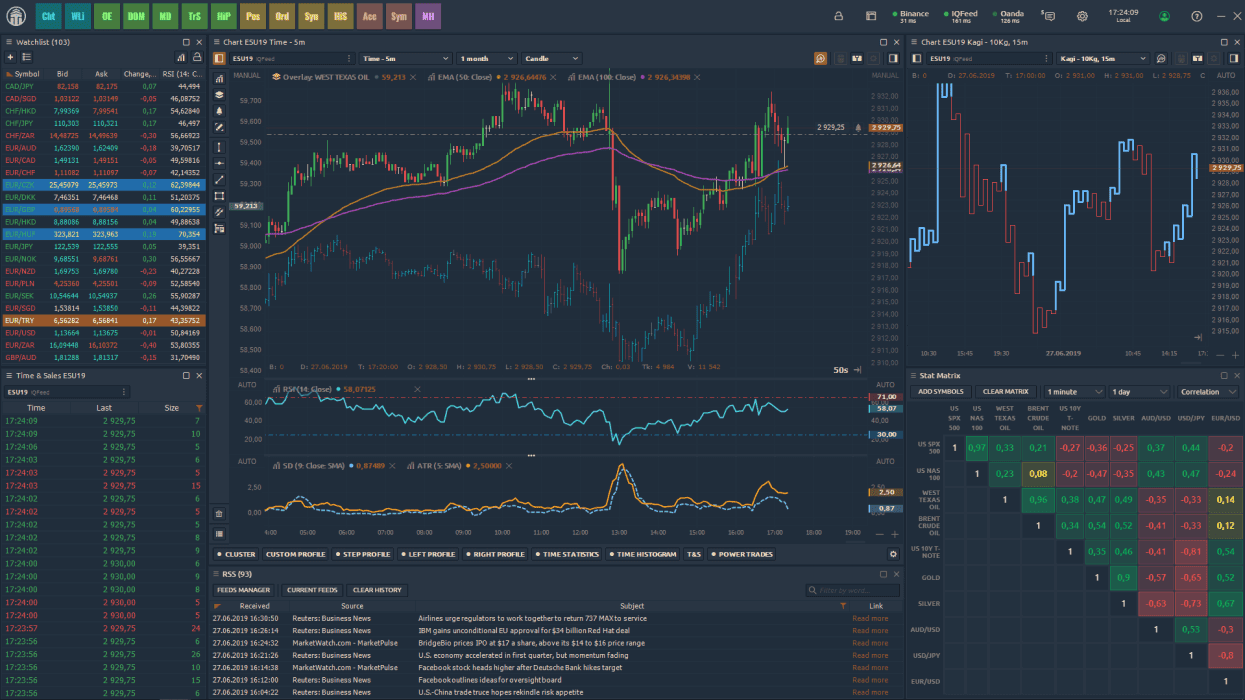Click the Clear Matrix button

tap(1005, 392)
